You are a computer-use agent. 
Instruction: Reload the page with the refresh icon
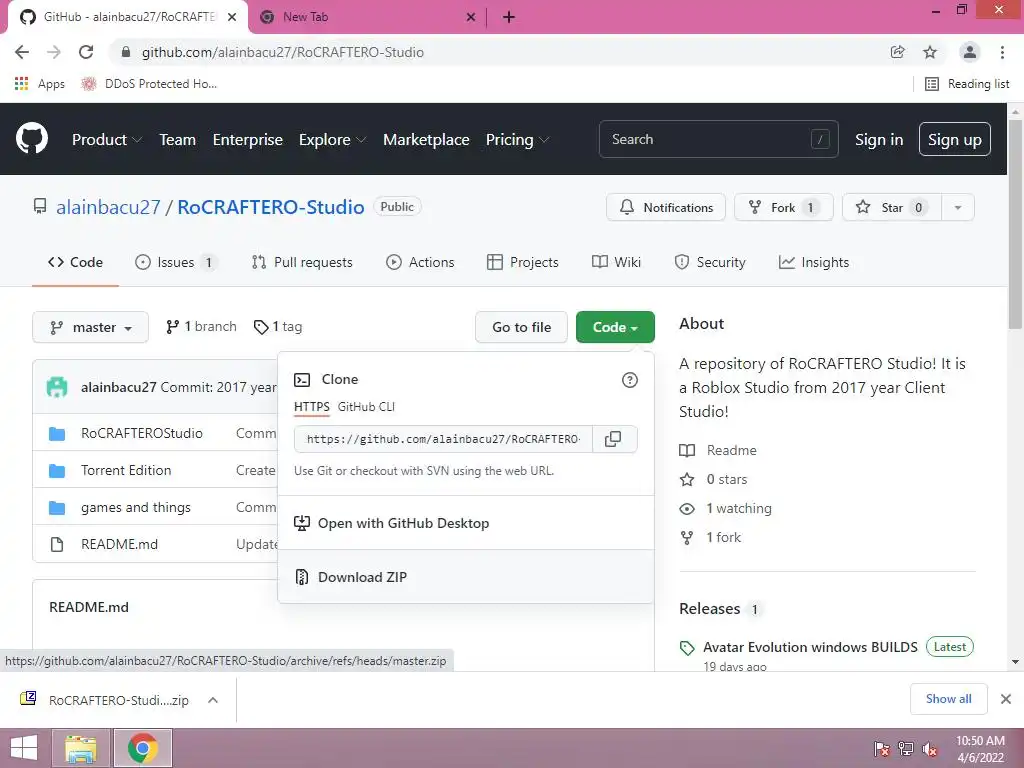pos(86,52)
